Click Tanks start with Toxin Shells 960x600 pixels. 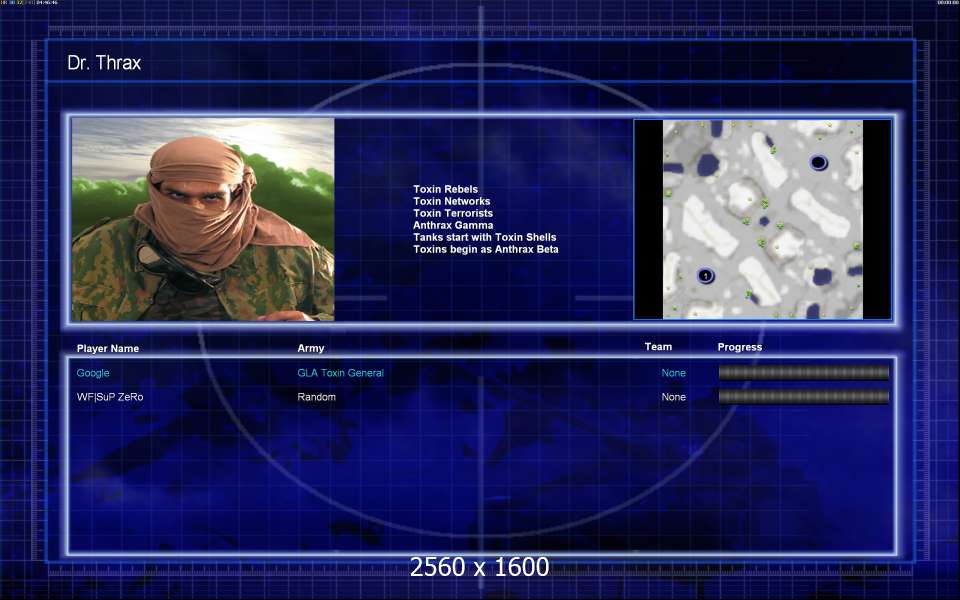(x=484, y=237)
